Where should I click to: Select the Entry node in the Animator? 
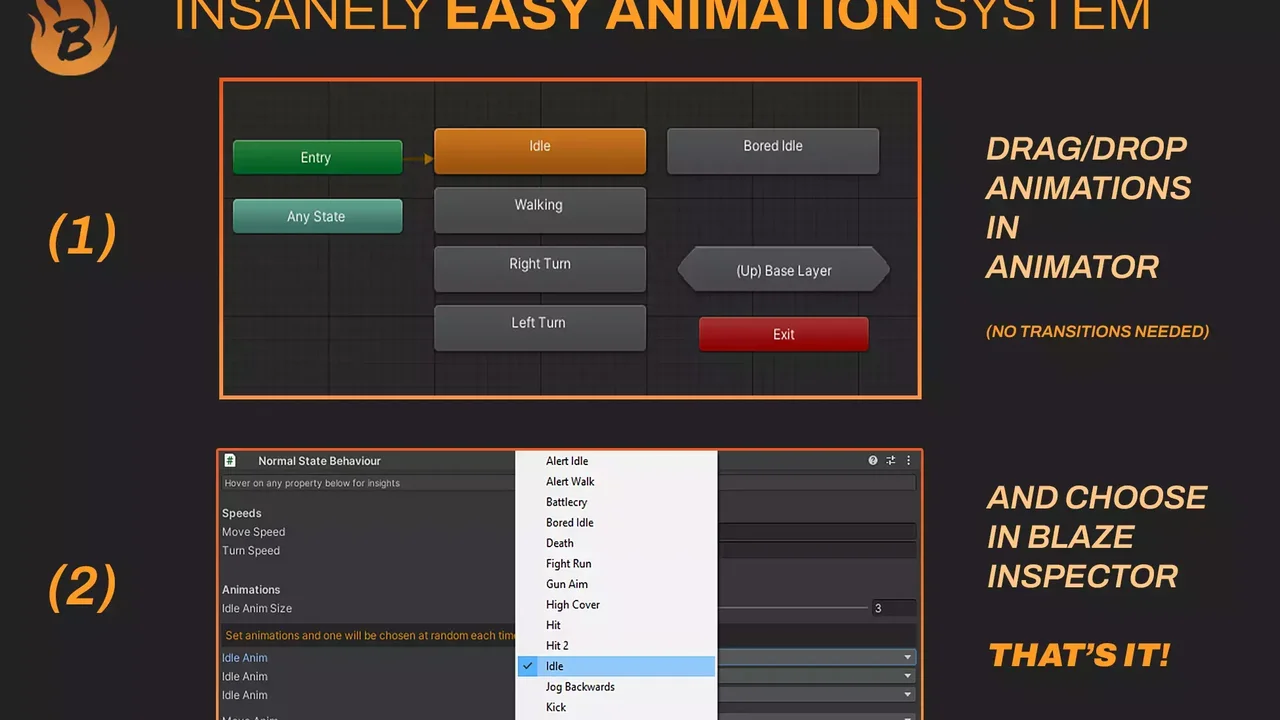pos(317,157)
